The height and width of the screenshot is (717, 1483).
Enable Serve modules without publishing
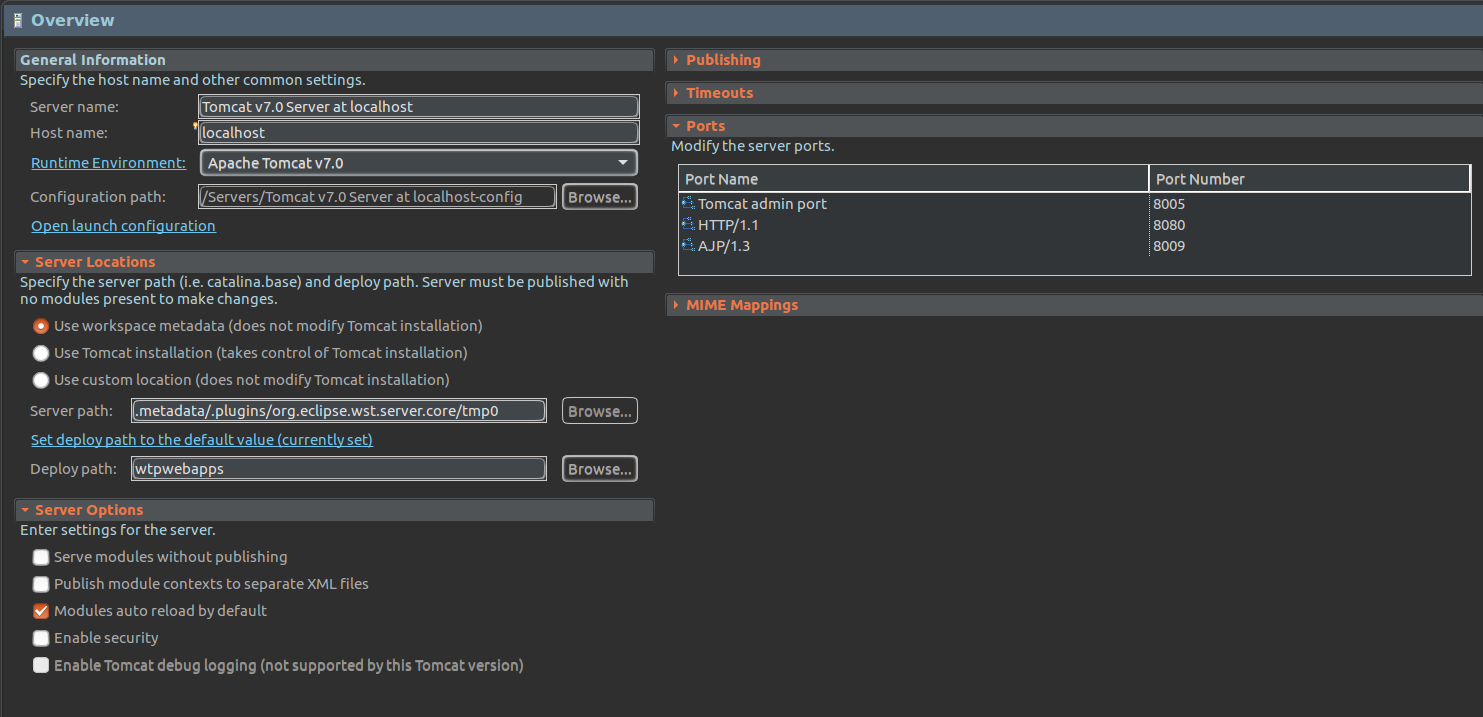point(41,557)
